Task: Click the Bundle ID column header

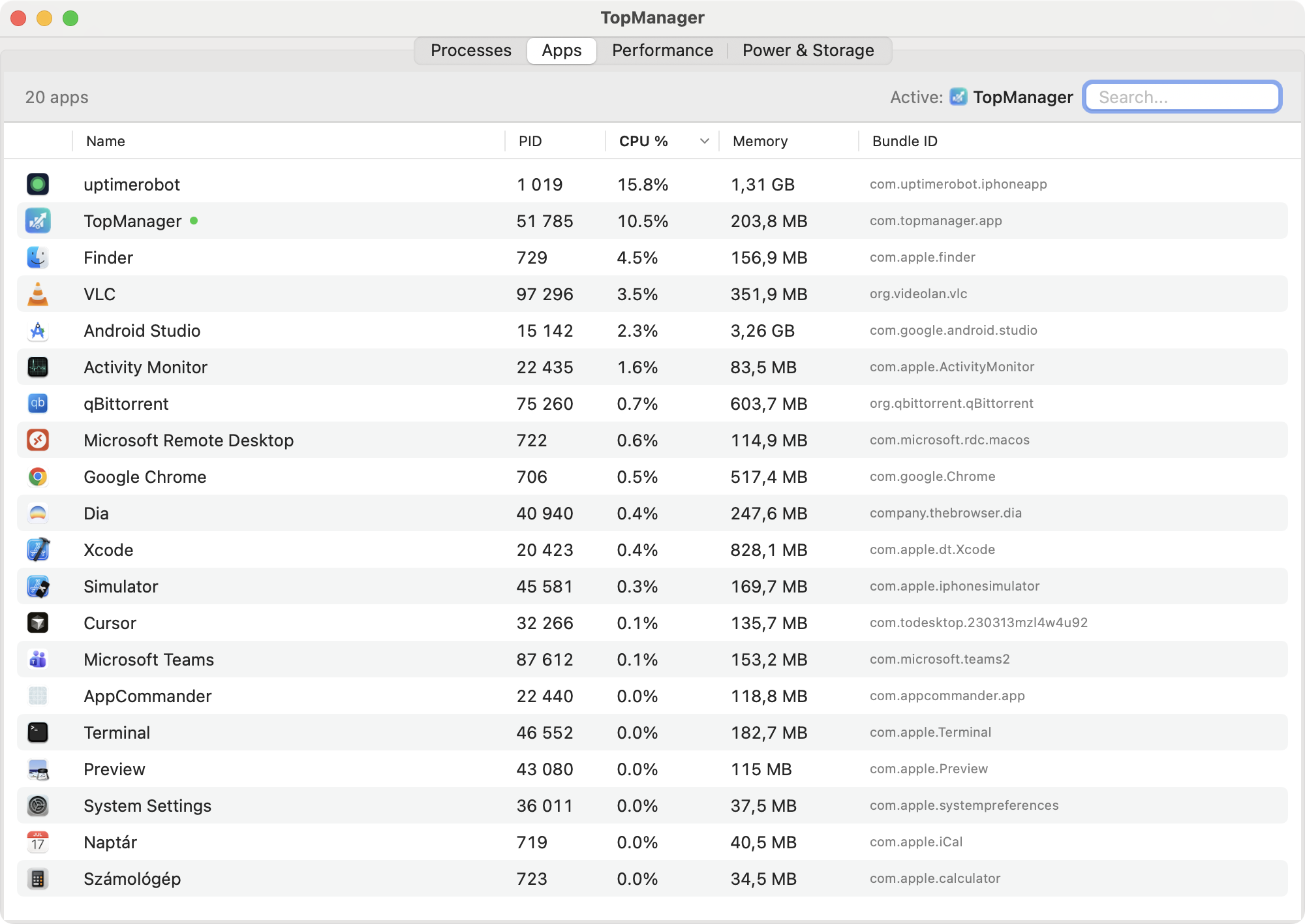Action: point(904,142)
